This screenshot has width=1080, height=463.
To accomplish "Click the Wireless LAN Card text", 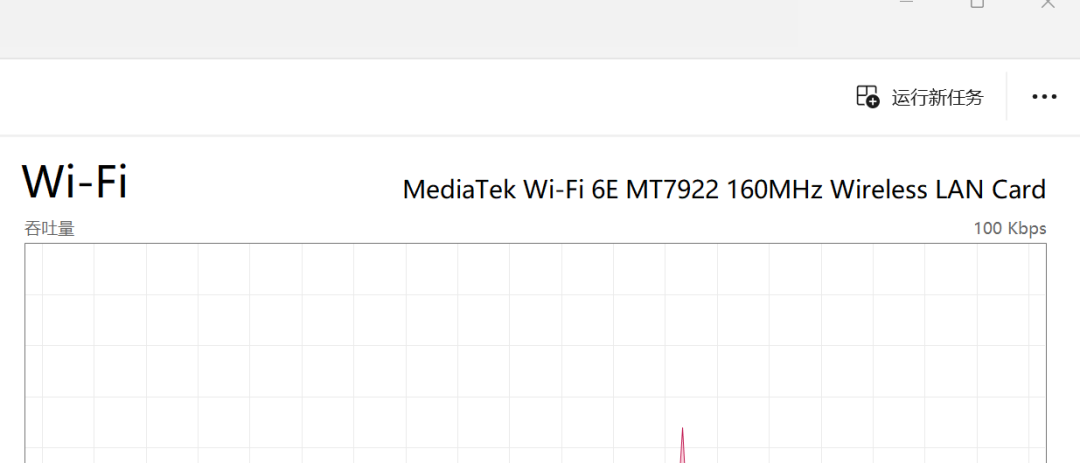I will pos(938,189).
